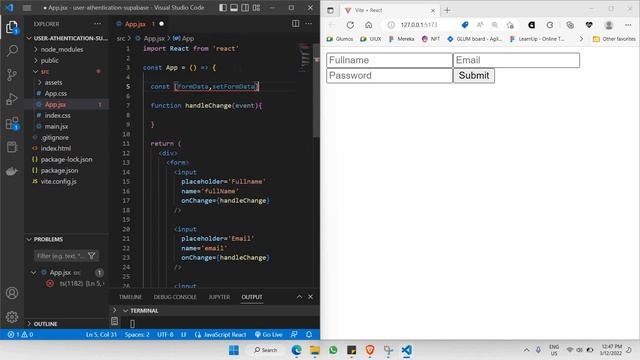
Task: Open the Docker view in activity bar
Action: (x=12, y=171)
